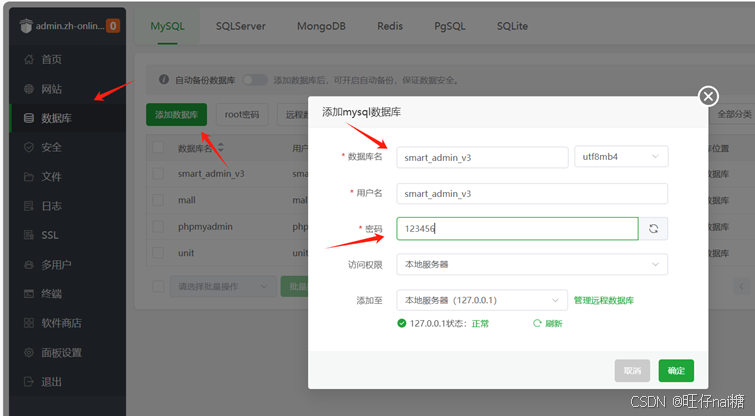Screen dimensions: 755x416
Task: Switch to the PgSQL tab
Action: pyautogui.click(x=450, y=26)
